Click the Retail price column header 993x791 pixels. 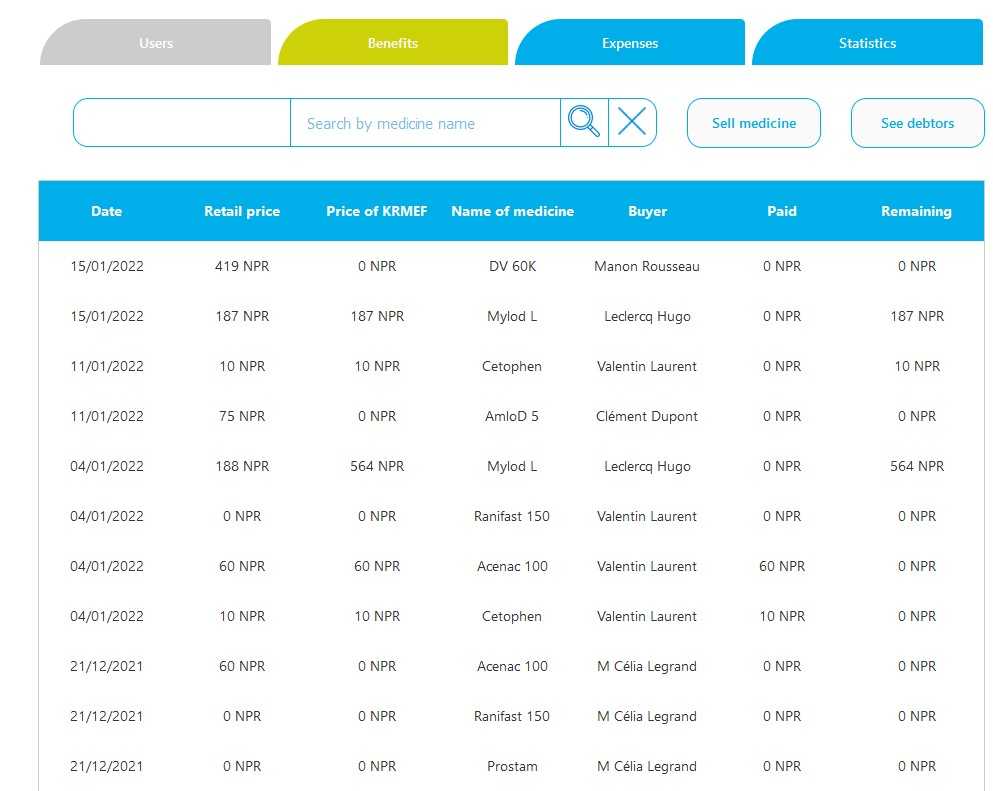click(x=242, y=211)
